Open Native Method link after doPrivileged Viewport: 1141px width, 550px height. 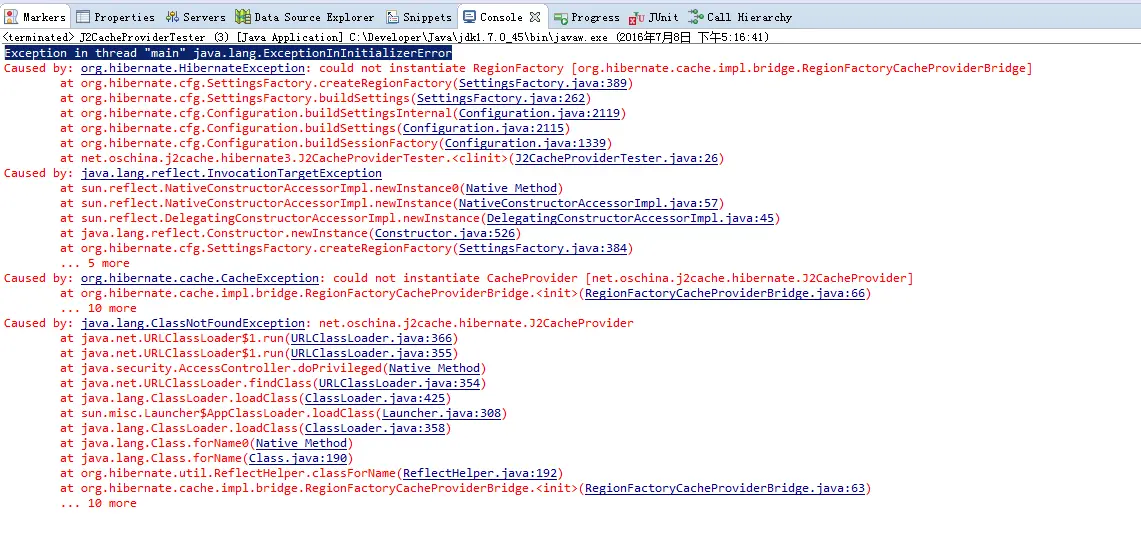(434, 368)
